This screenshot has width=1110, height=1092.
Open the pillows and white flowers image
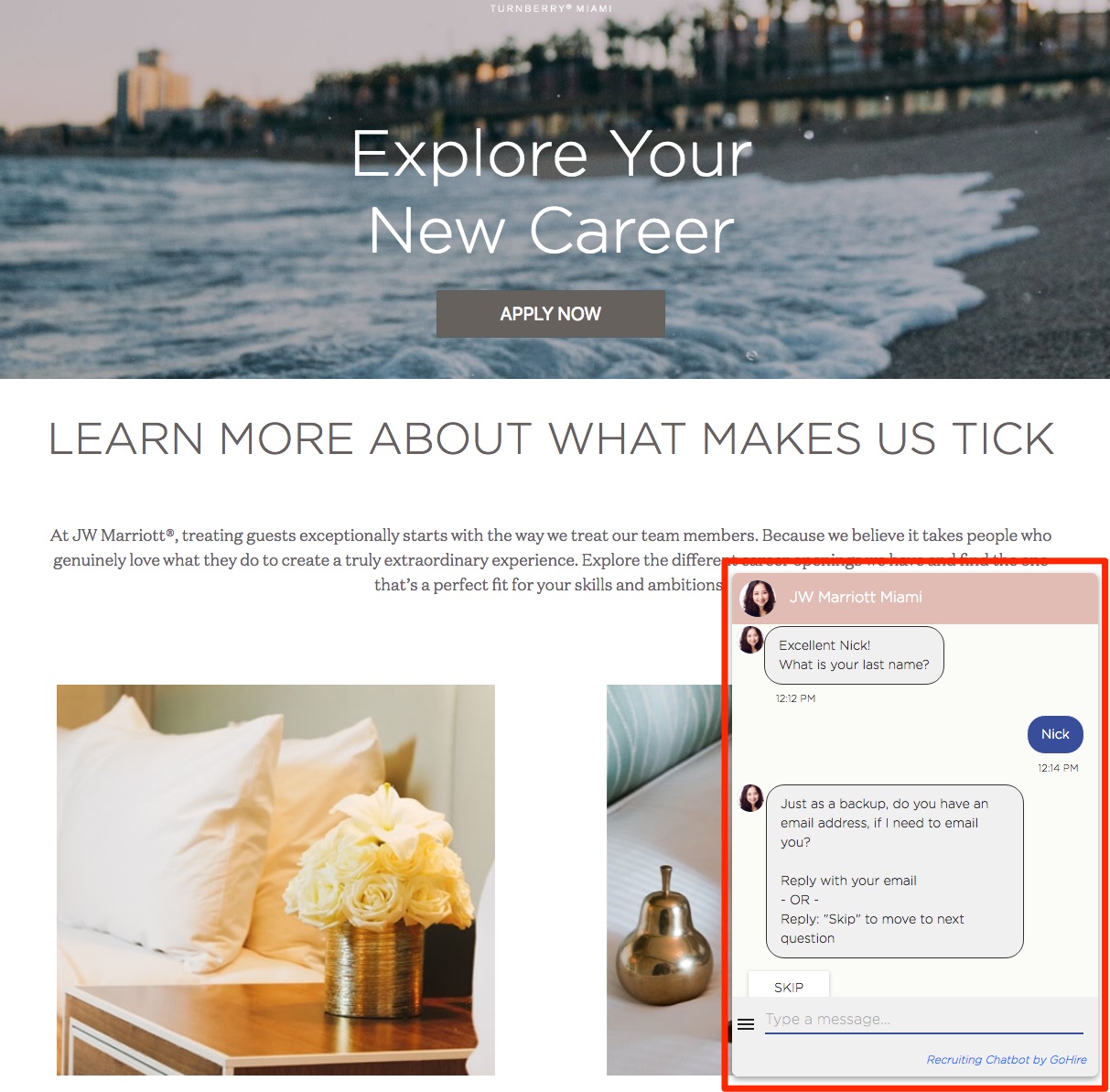tap(275, 880)
